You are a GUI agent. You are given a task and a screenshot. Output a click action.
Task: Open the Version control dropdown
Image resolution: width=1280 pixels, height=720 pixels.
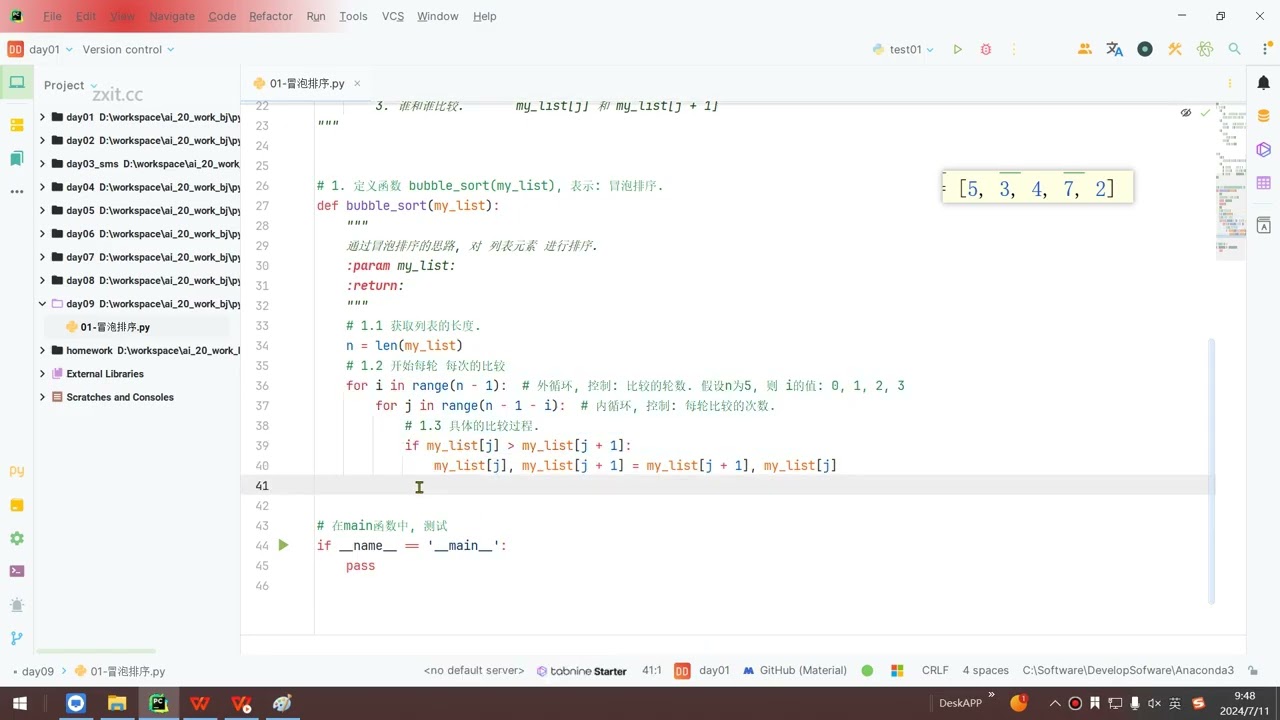[x=128, y=49]
